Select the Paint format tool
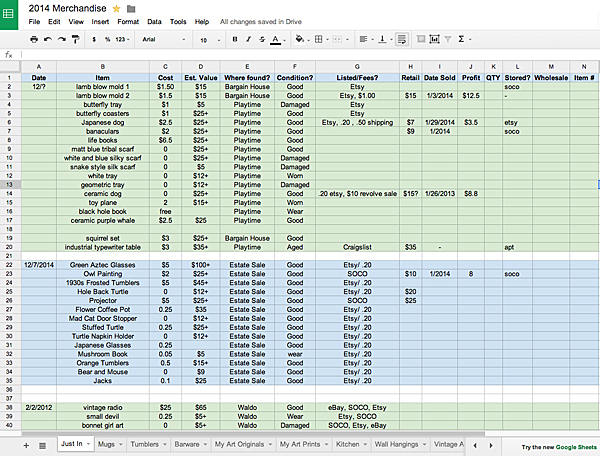 click(75, 39)
